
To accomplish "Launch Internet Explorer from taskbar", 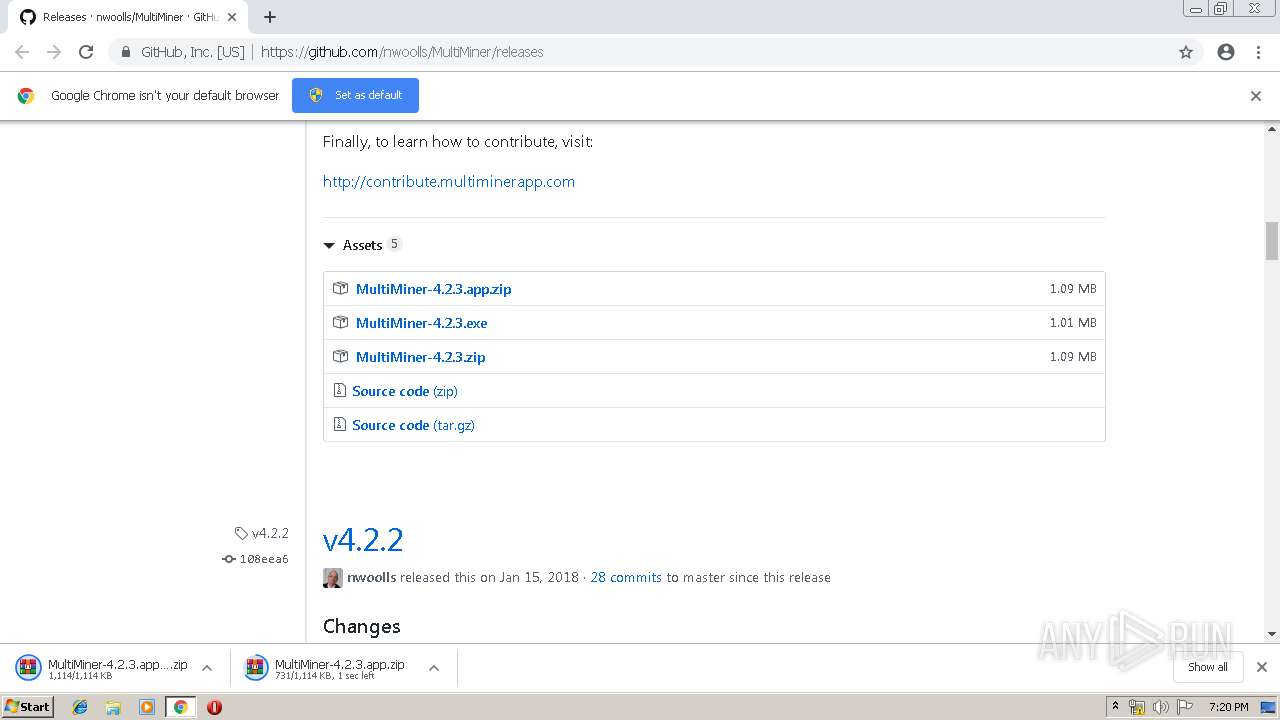I will (80, 707).
